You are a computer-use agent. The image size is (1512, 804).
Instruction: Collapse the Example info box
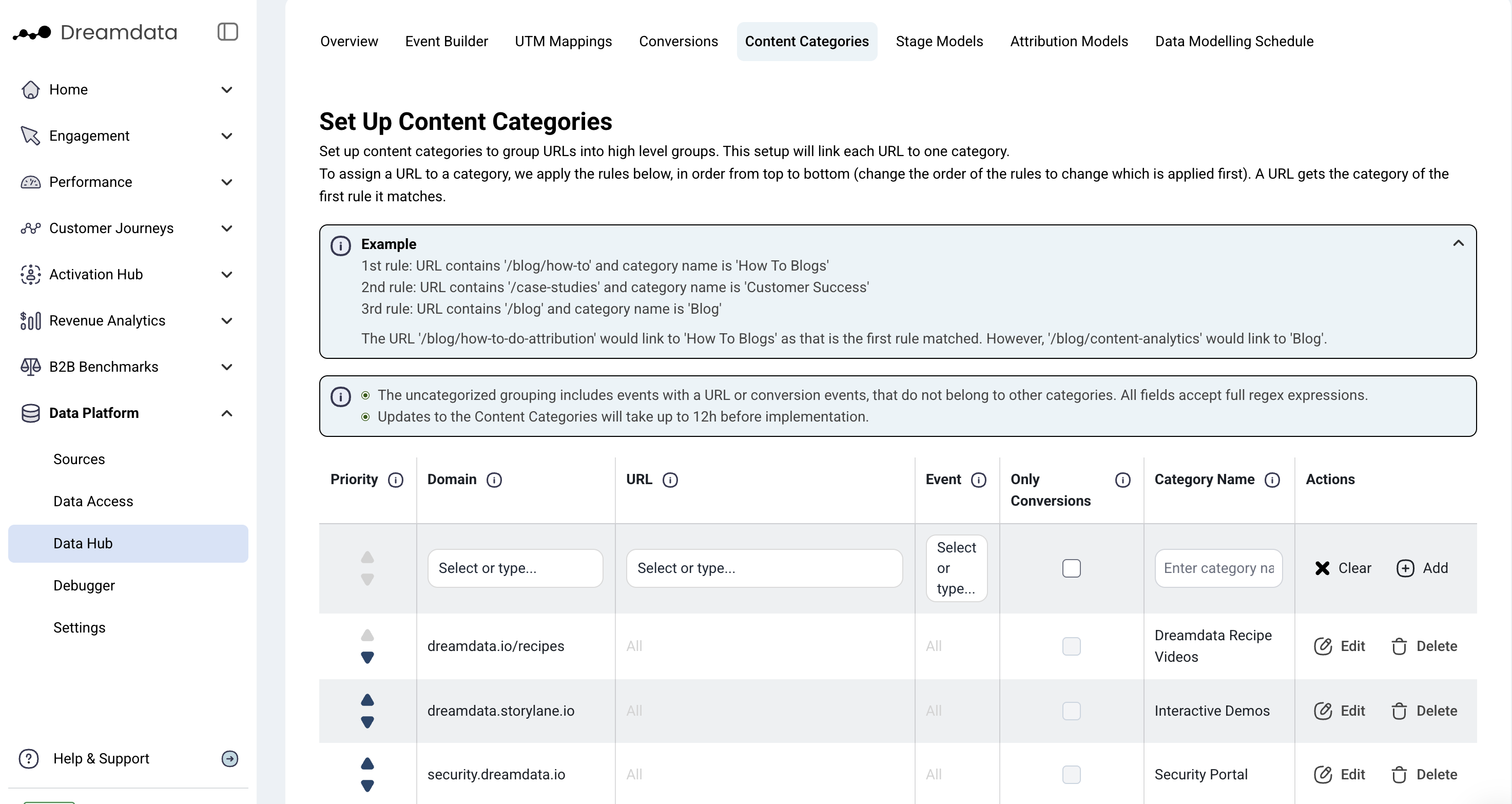(x=1458, y=243)
